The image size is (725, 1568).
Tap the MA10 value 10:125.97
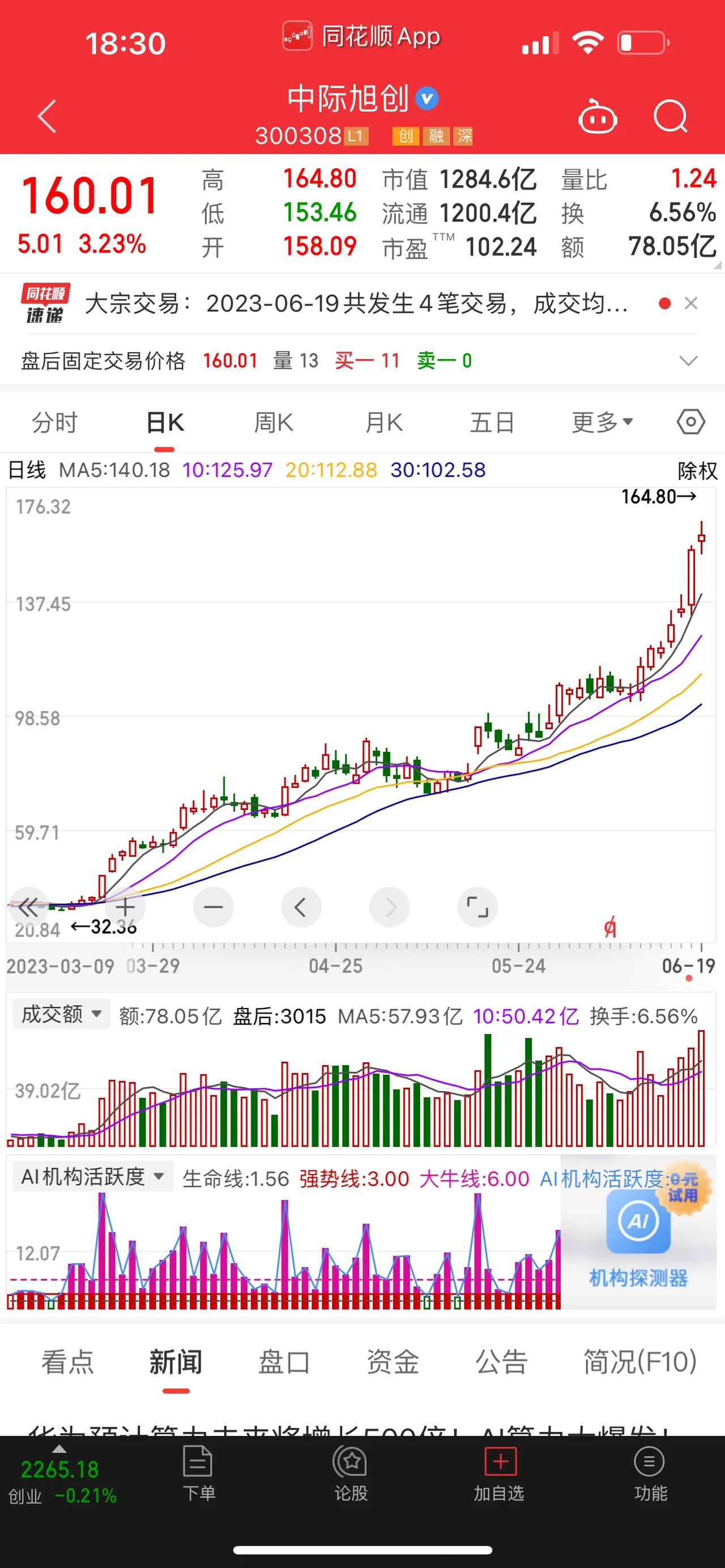227,470
